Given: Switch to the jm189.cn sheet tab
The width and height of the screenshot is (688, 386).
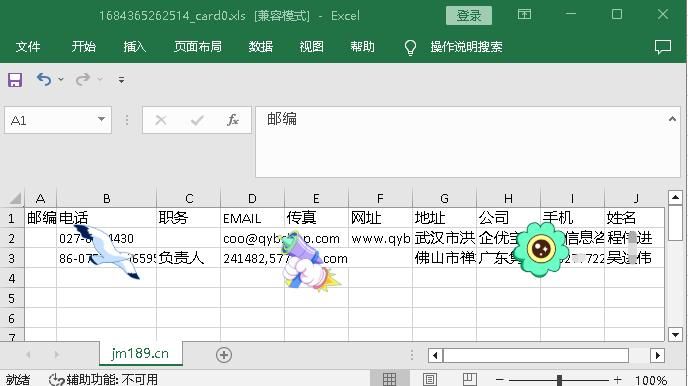Looking at the screenshot, I should 140,353.
